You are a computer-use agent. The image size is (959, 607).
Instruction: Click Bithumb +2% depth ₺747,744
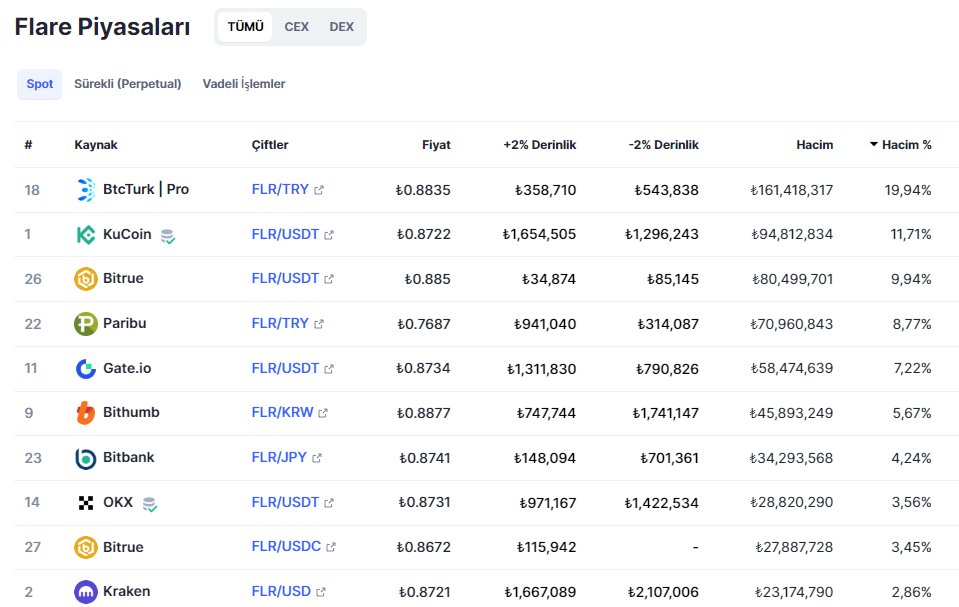(x=546, y=414)
